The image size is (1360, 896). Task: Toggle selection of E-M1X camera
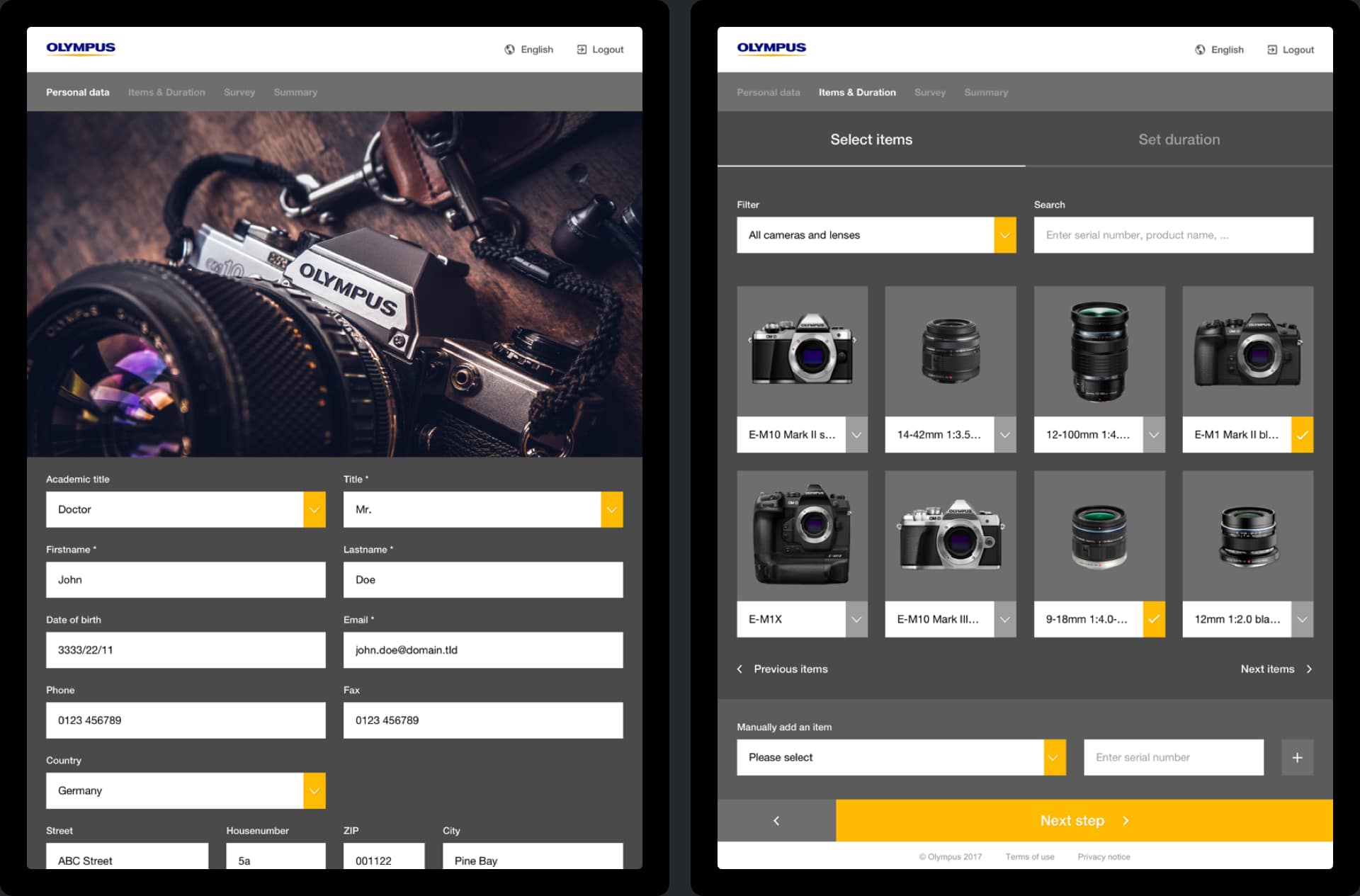click(x=856, y=619)
